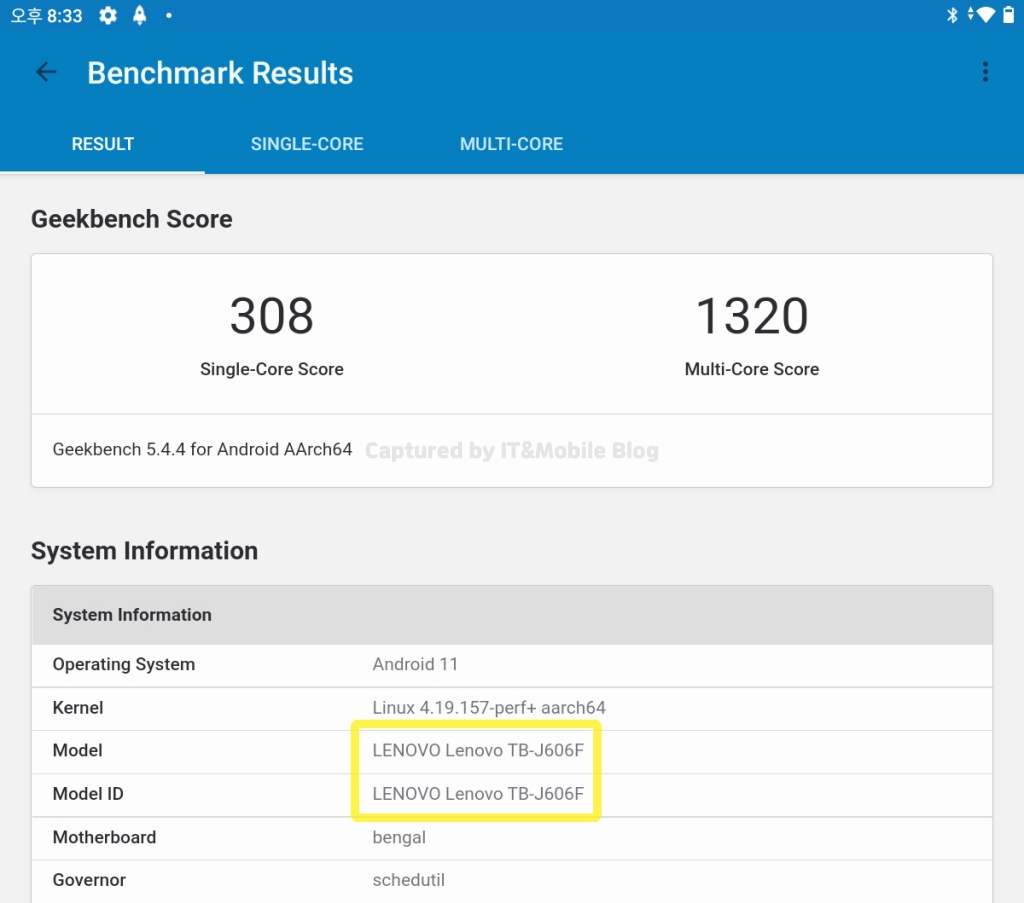Open the three-dot overflow menu

(985, 72)
